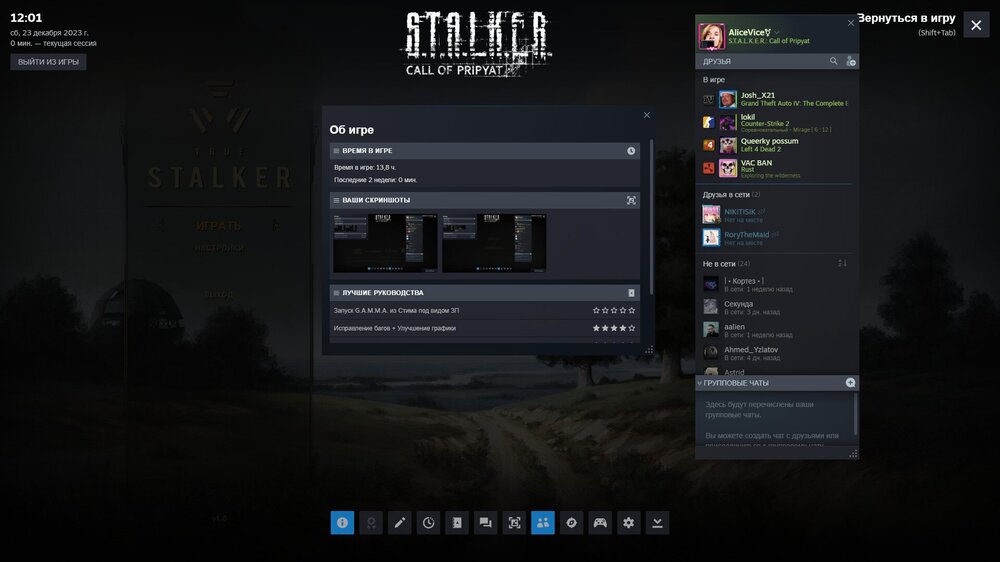Open the status dropdown arrow next to AliceVice

click(x=777, y=33)
